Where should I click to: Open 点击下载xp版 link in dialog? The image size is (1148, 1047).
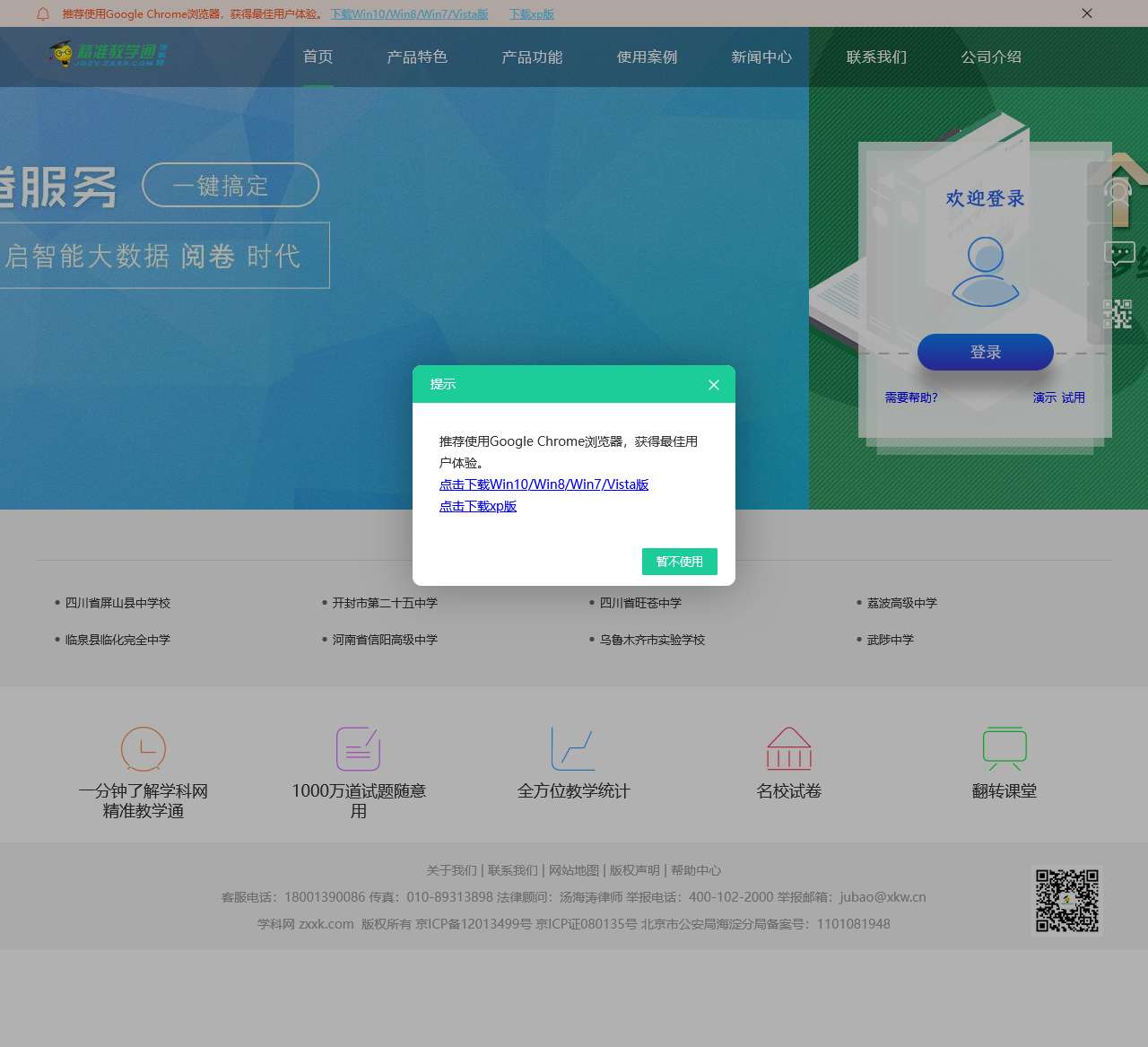click(478, 506)
